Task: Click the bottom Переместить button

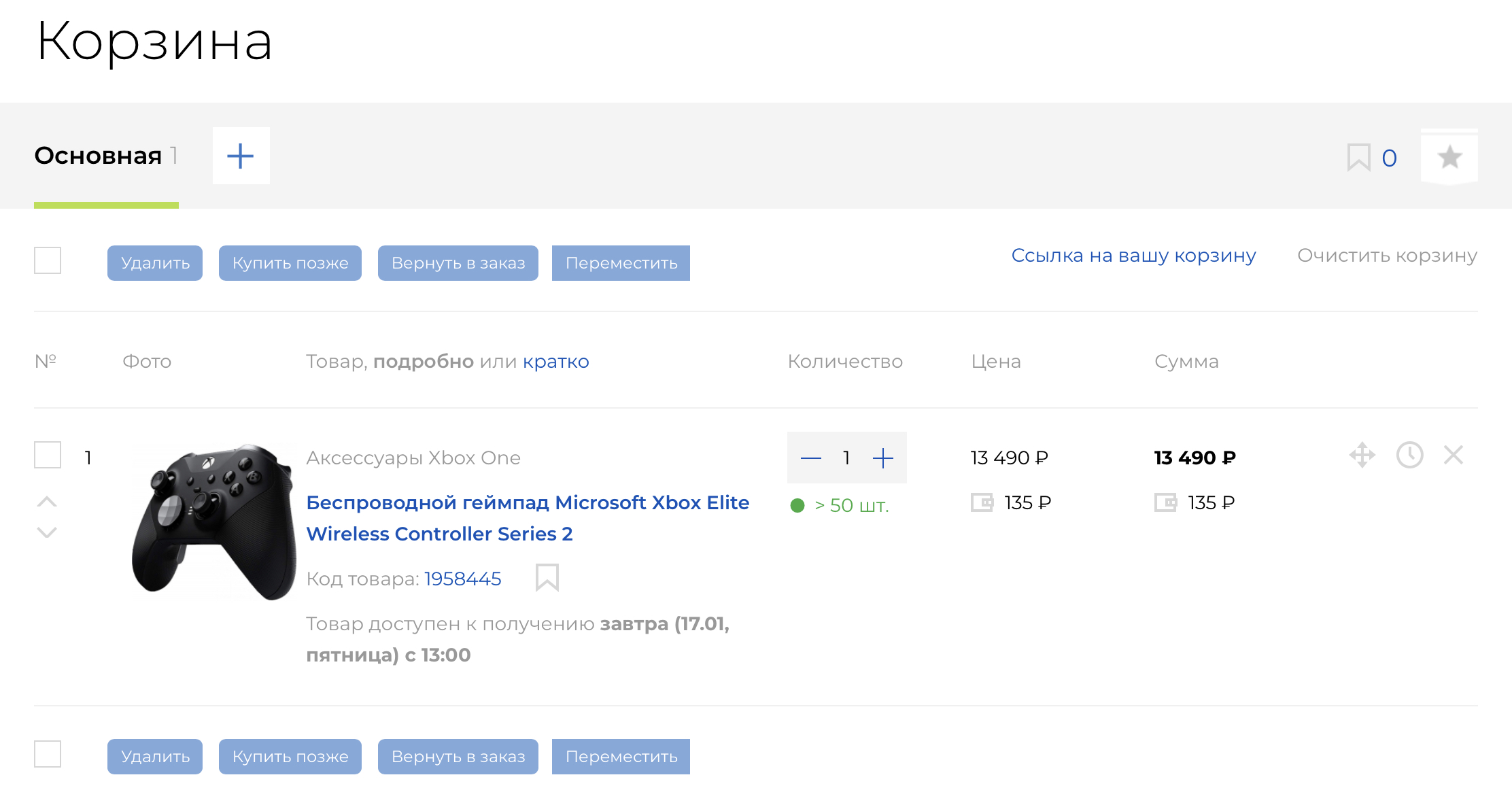Action: coord(621,757)
